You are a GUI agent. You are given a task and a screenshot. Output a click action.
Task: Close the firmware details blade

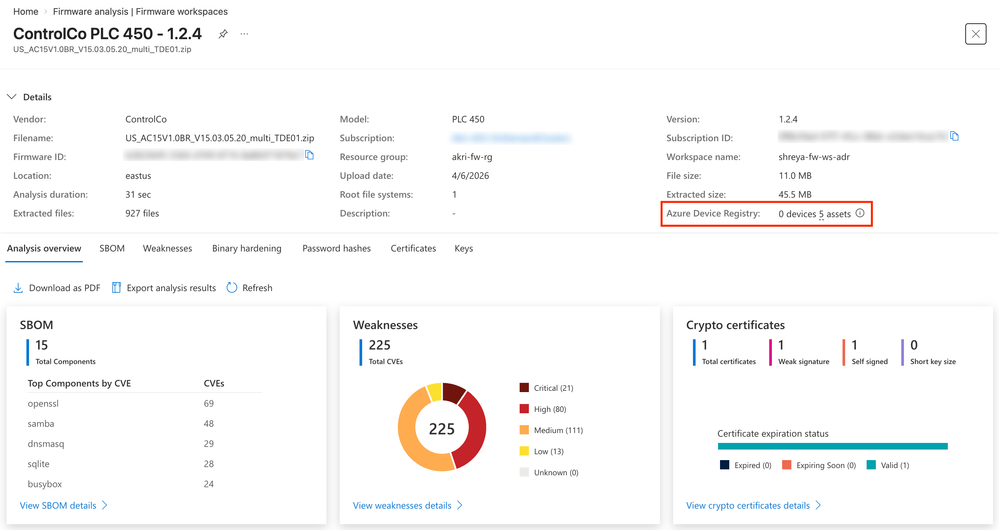(x=975, y=34)
